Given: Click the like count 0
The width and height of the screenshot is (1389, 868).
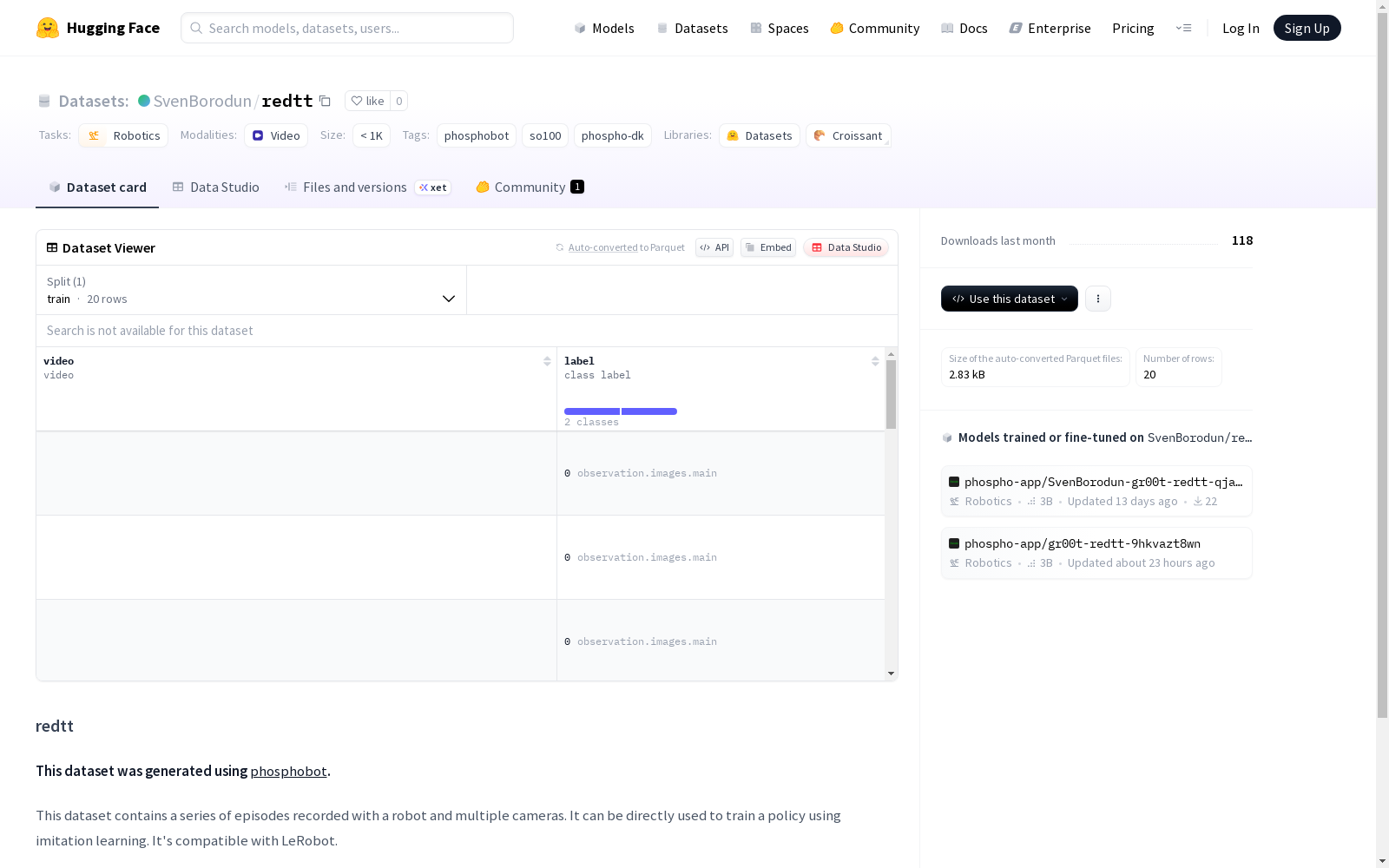Looking at the screenshot, I should click(x=399, y=101).
